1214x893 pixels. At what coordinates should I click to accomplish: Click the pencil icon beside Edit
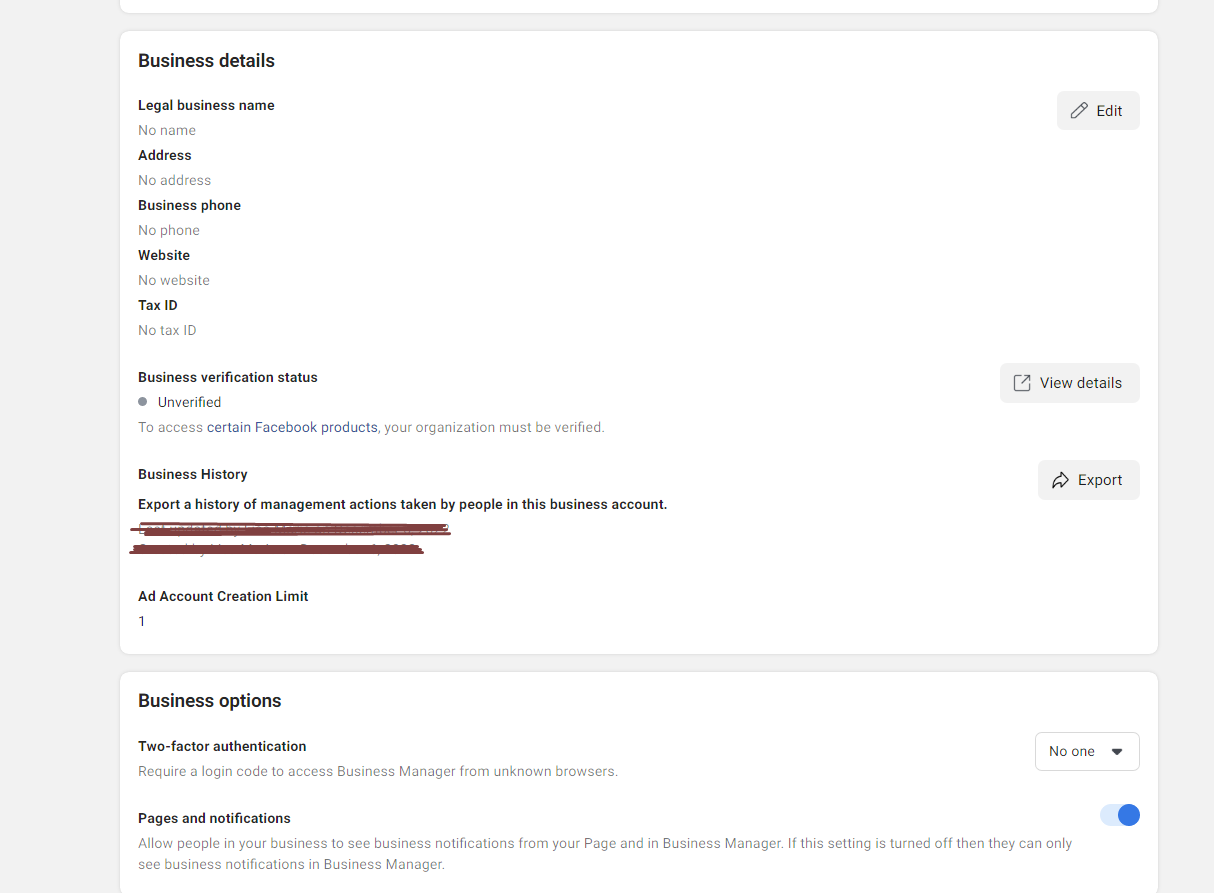point(1079,111)
